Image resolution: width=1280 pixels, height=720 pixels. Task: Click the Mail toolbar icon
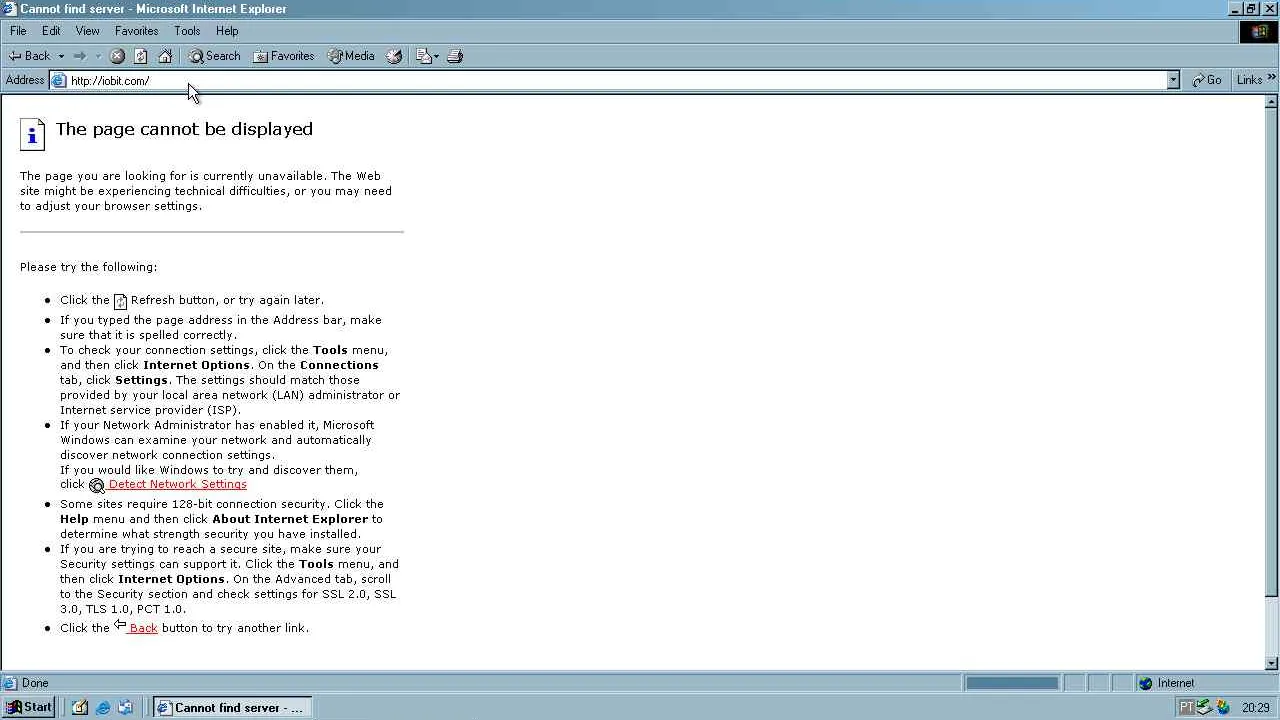423,56
